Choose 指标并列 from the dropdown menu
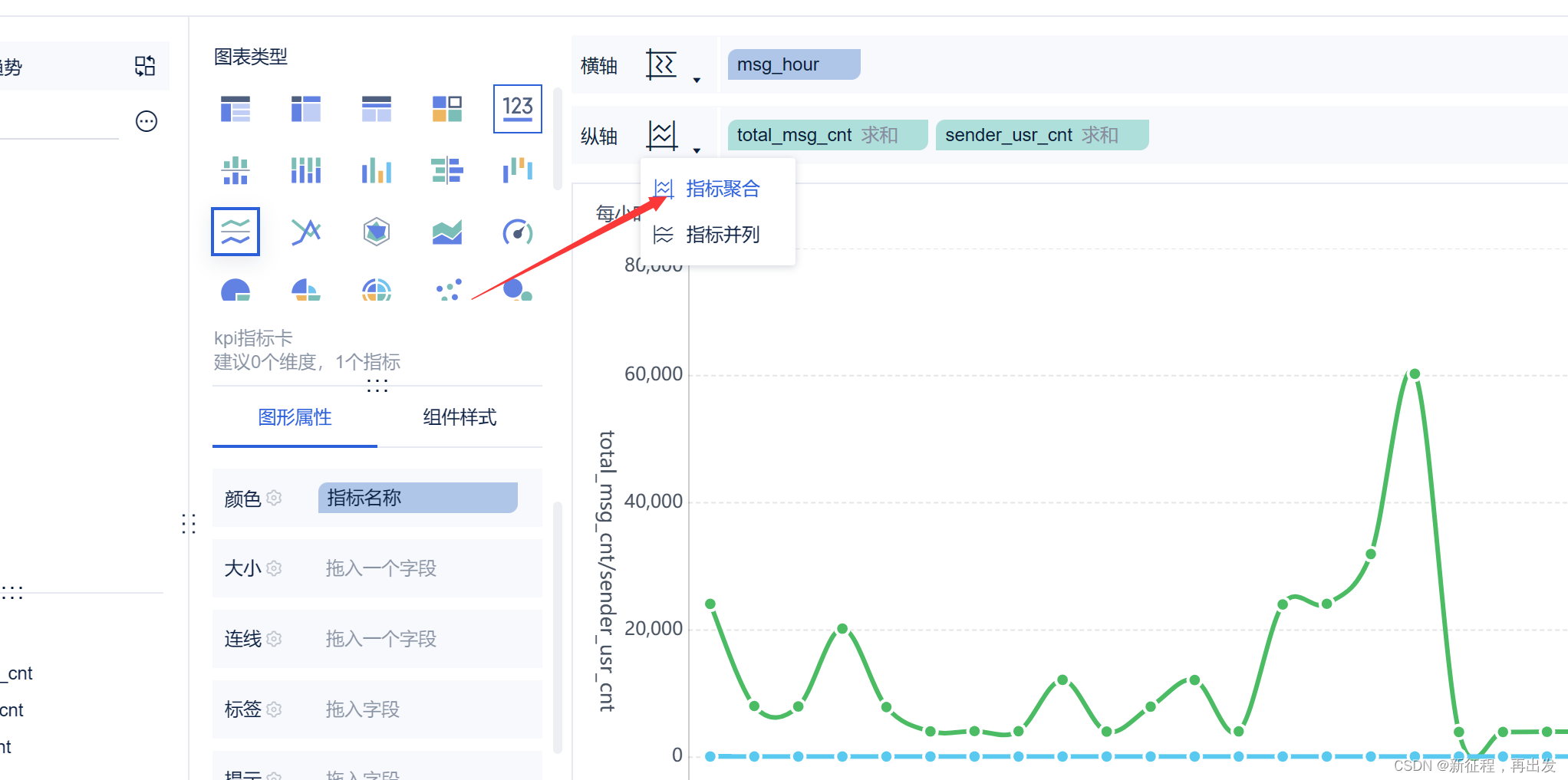Image resolution: width=1568 pixels, height=780 pixels. point(718,235)
